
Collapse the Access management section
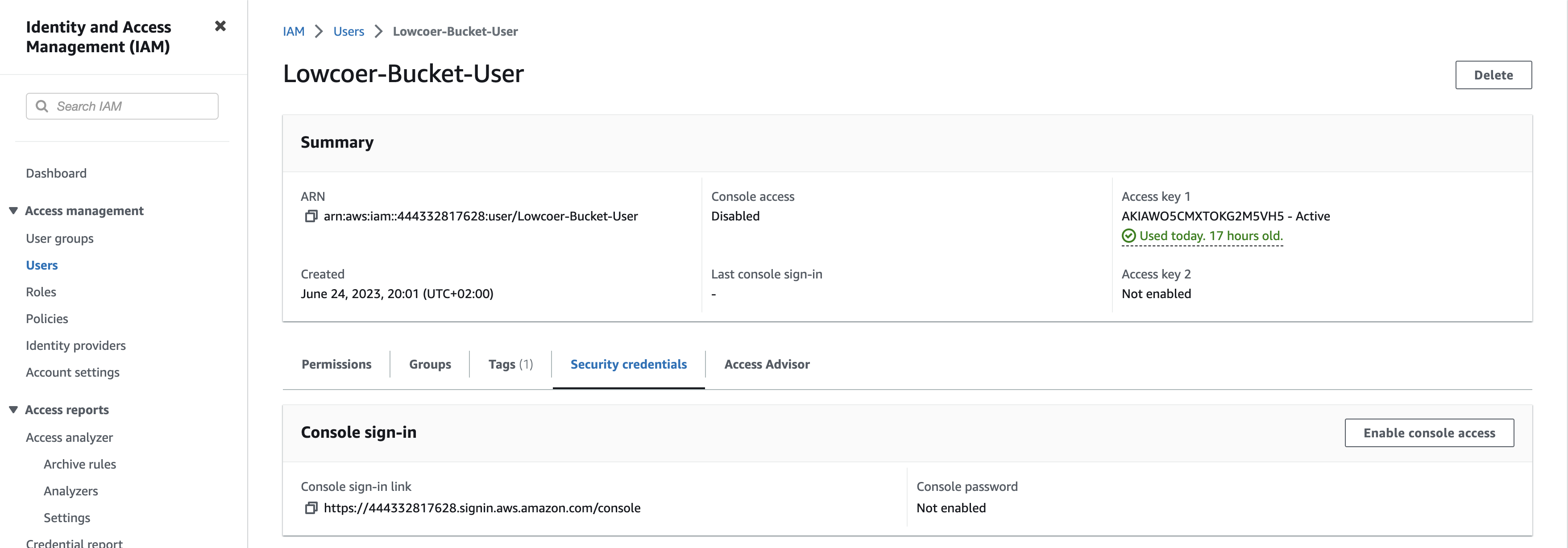13,211
